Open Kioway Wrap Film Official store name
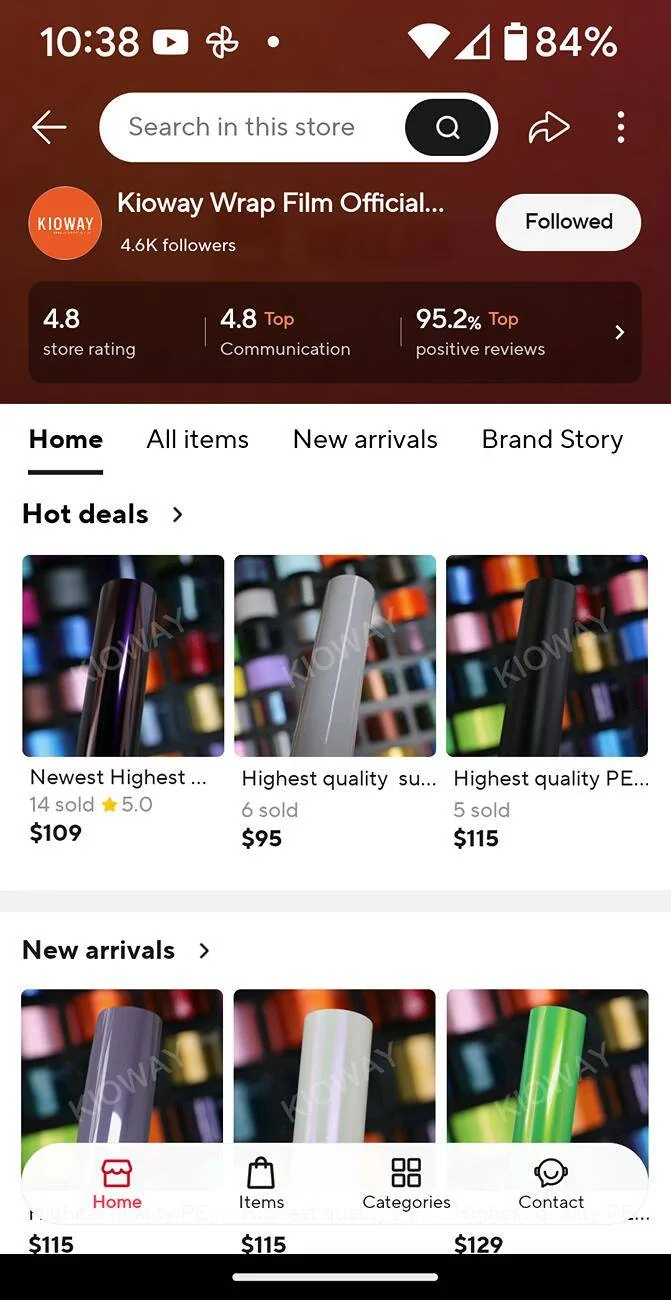 (280, 203)
